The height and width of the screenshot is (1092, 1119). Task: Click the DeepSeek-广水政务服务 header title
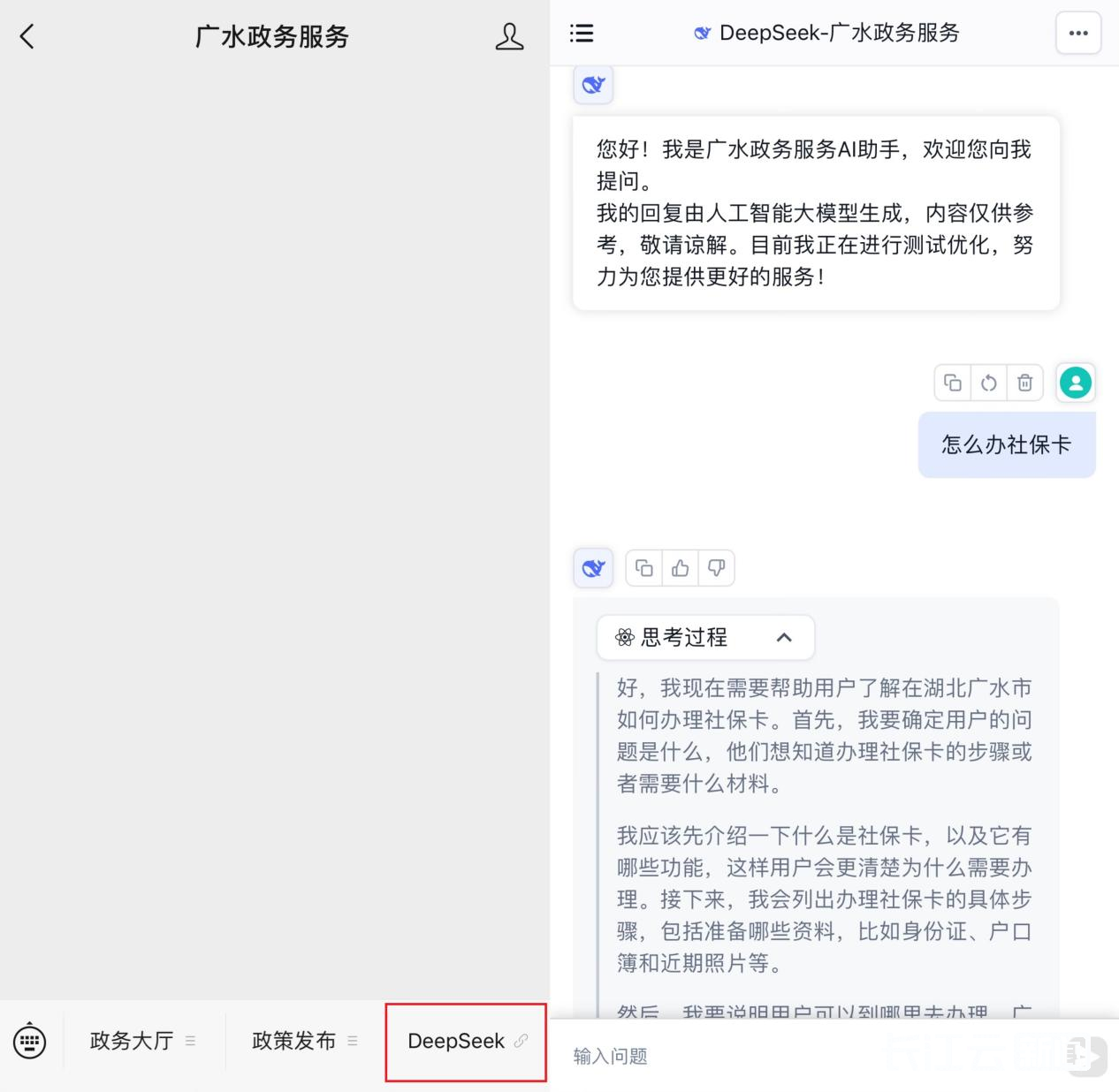pos(827,34)
